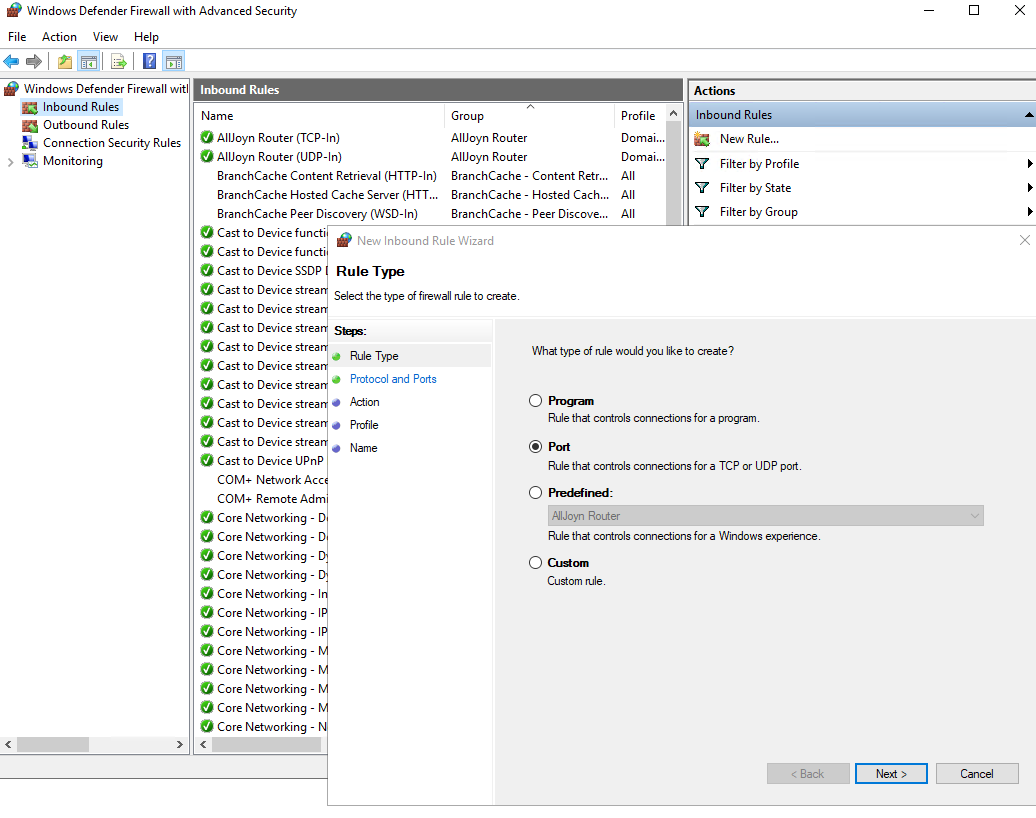
Task: Expand Filter by Group submenu arrow
Action: [x=1029, y=211]
